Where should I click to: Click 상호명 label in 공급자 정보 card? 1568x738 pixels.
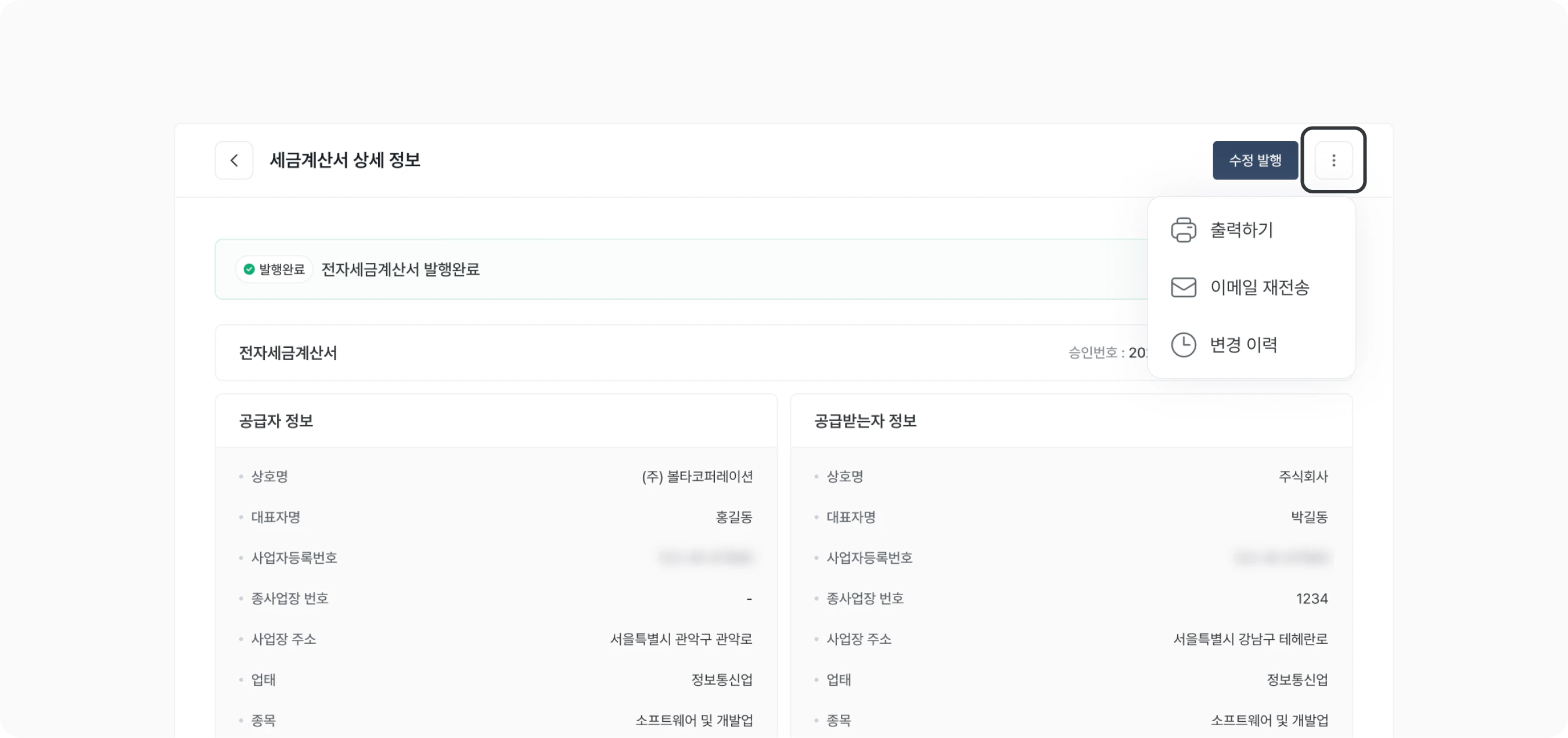269,476
